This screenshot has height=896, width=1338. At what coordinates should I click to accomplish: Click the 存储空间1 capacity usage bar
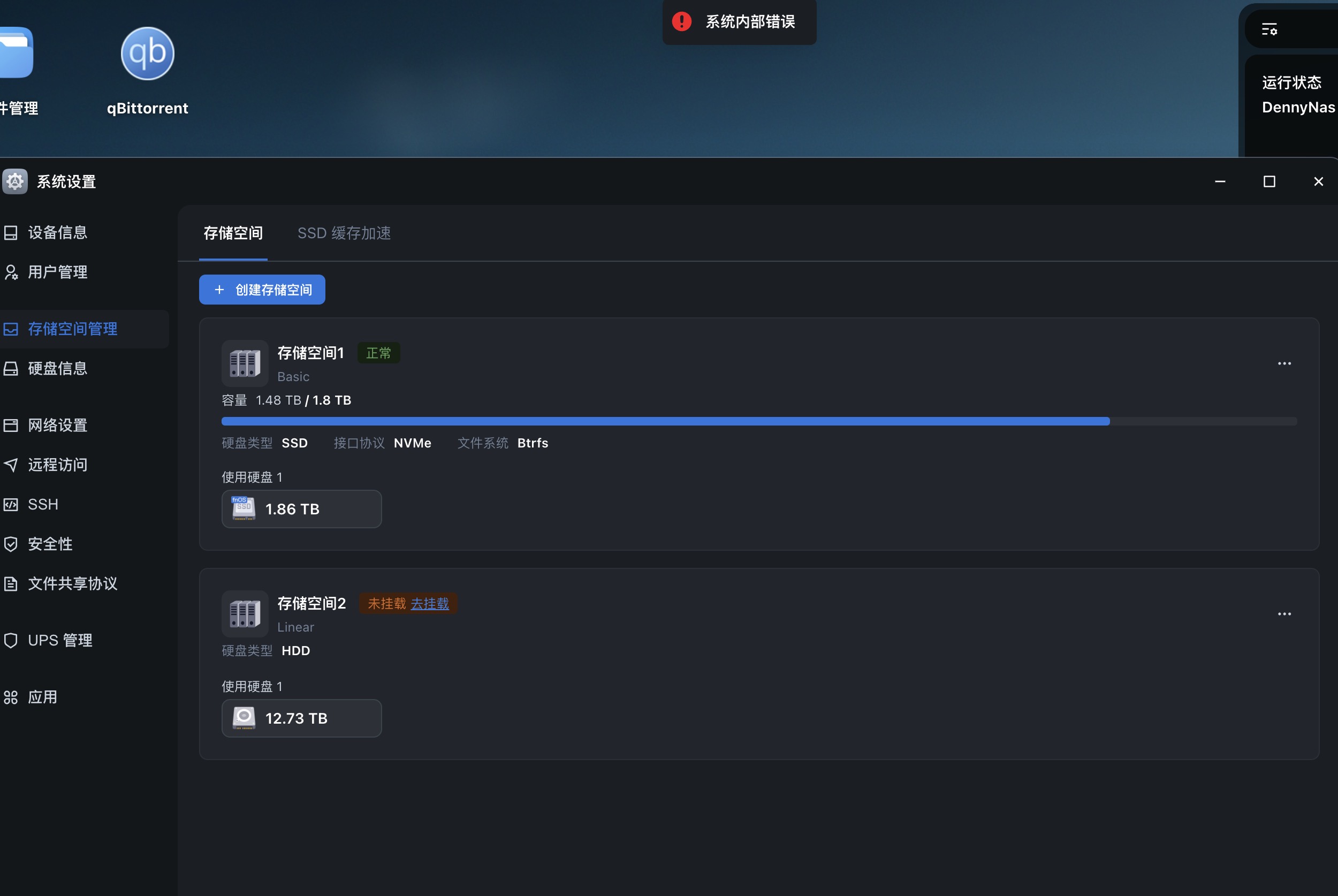coord(759,421)
